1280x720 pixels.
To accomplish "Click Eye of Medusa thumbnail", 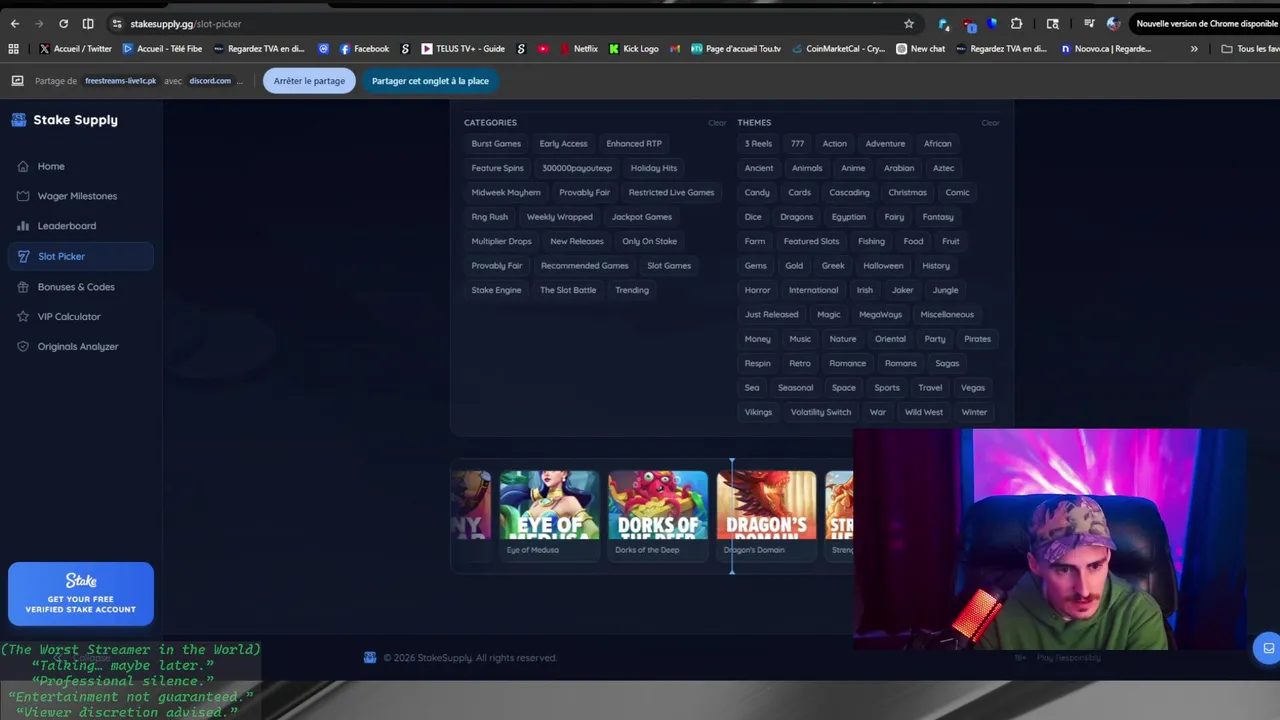I will [x=549, y=505].
